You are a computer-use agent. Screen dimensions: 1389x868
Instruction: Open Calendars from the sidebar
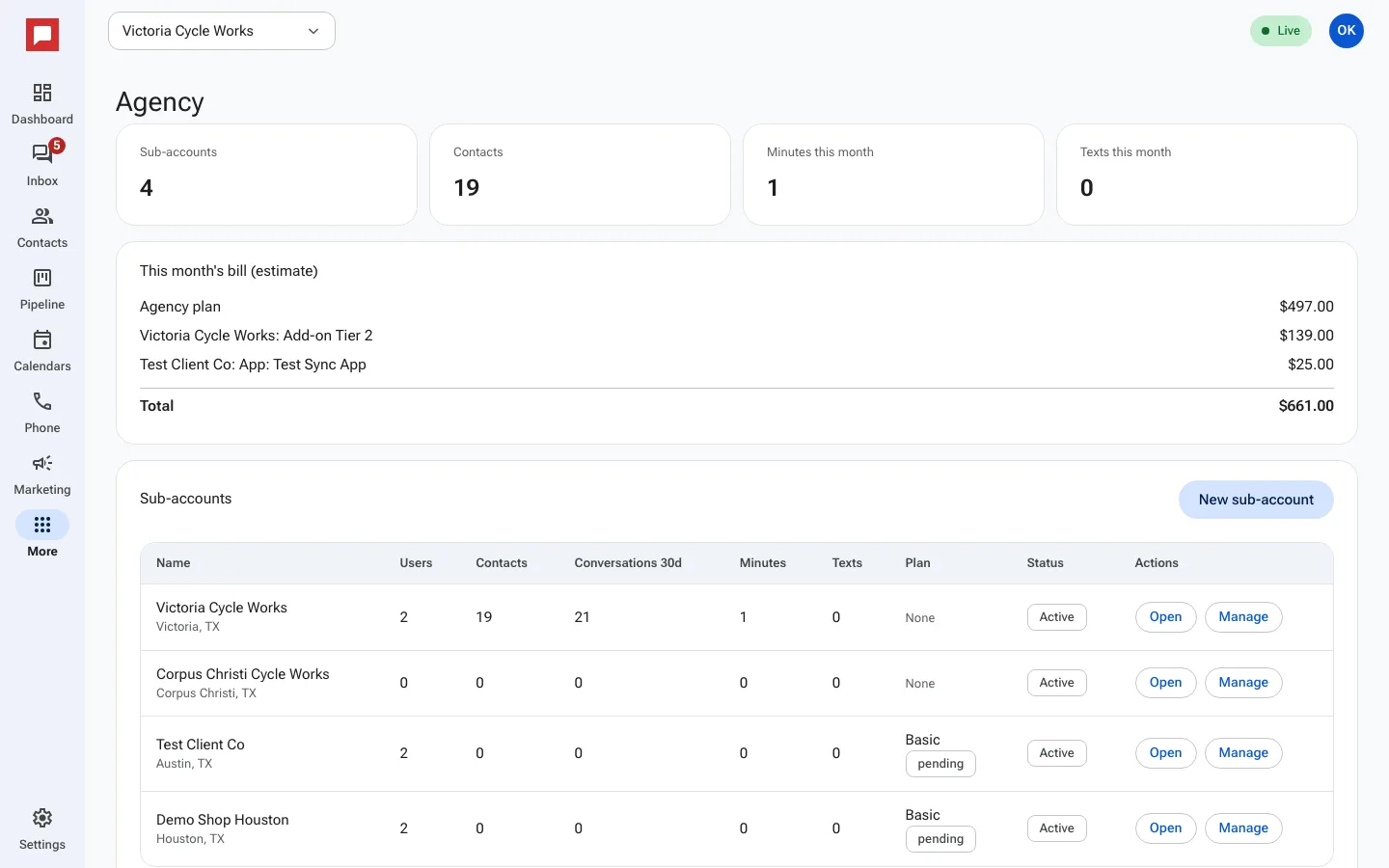[42, 351]
